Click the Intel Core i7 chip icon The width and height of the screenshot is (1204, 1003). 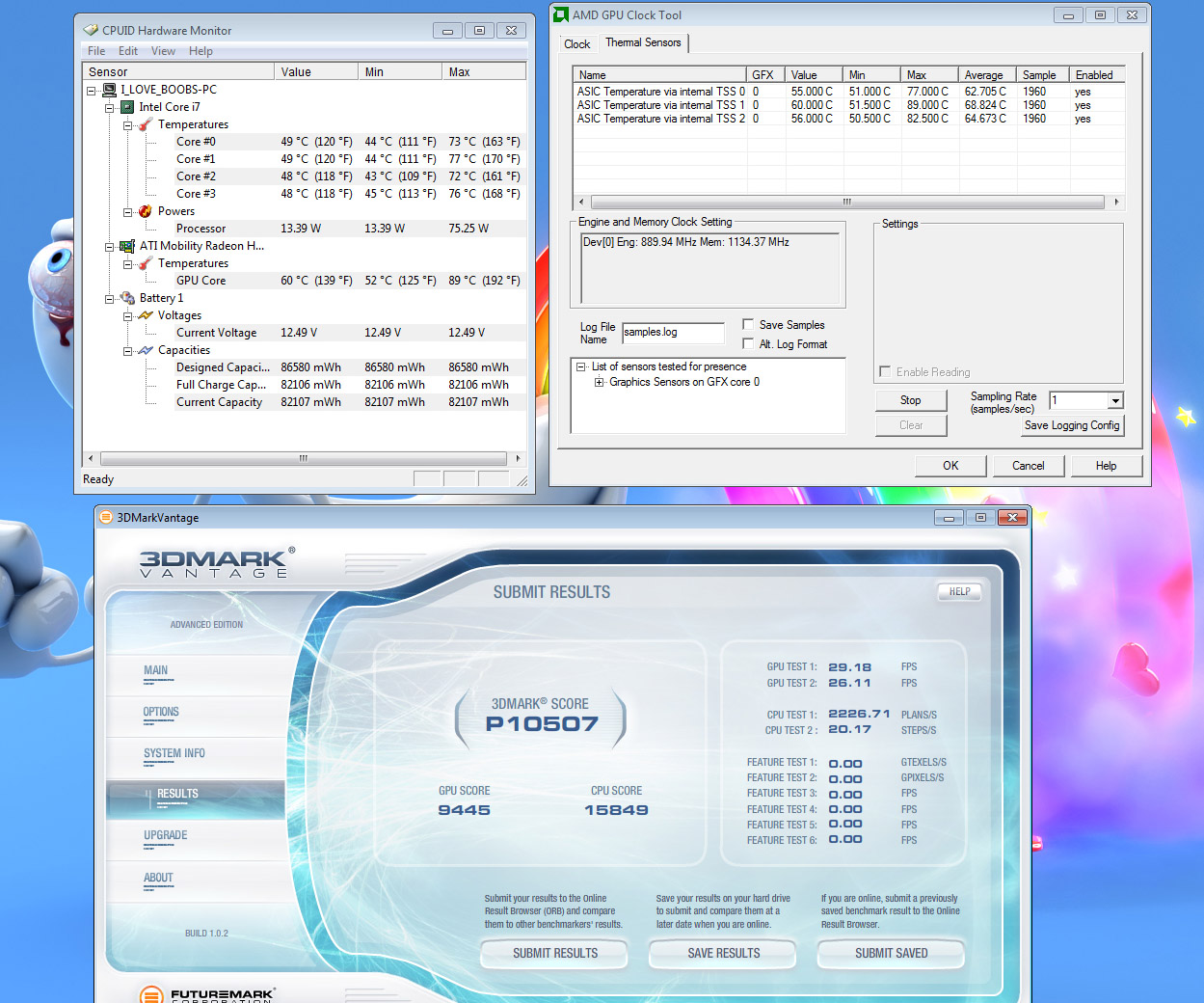(127, 107)
